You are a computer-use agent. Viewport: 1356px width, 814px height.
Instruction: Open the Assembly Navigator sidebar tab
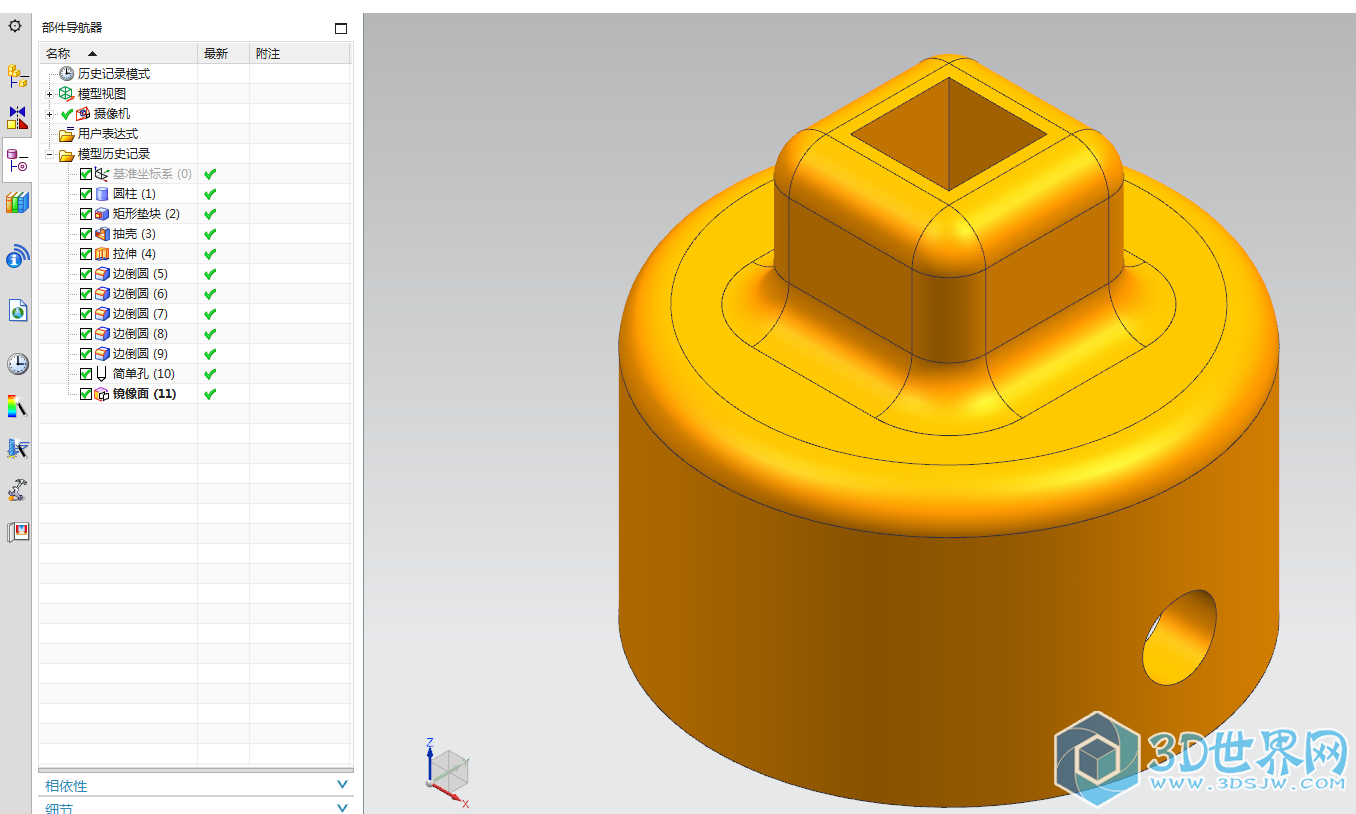(17, 76)
